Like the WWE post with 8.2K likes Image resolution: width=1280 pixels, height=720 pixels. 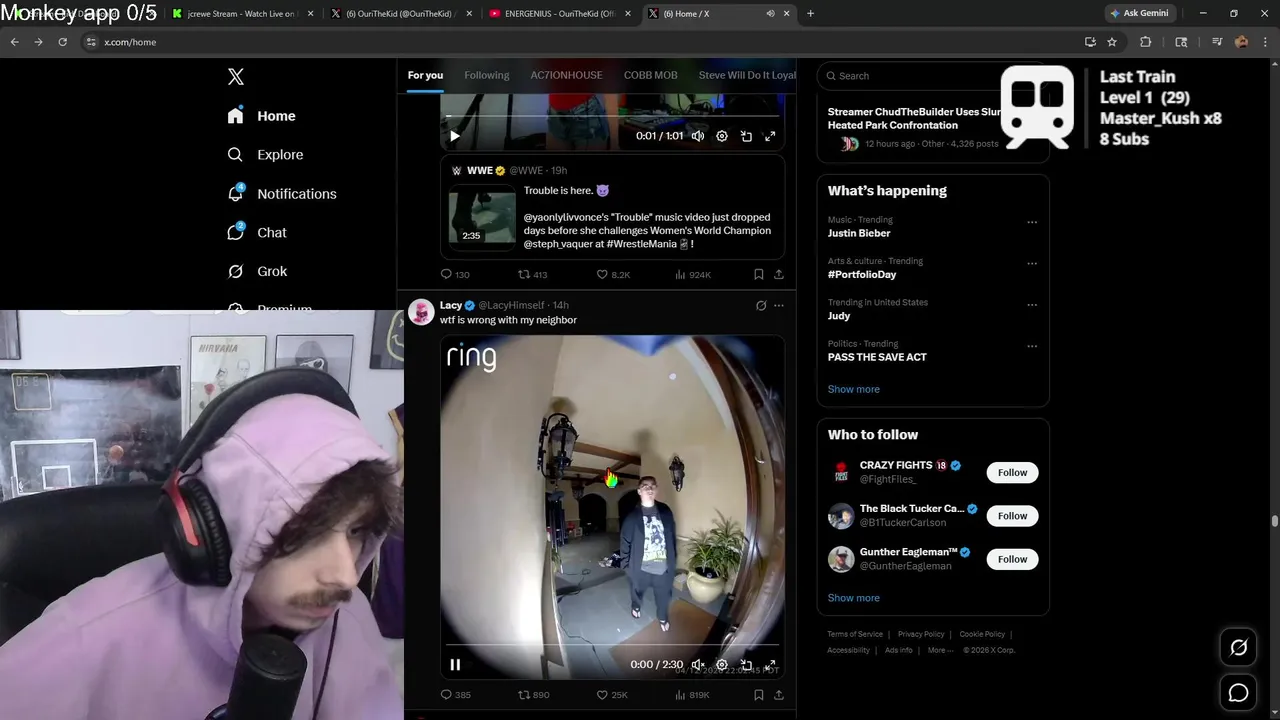tap(613, 274)
